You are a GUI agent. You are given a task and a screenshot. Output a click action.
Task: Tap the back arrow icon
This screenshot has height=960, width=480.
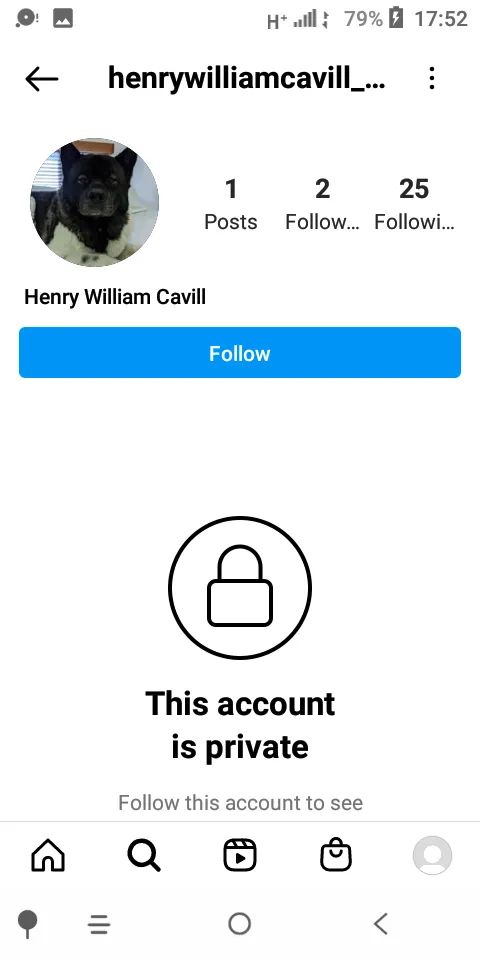(42, 79)
